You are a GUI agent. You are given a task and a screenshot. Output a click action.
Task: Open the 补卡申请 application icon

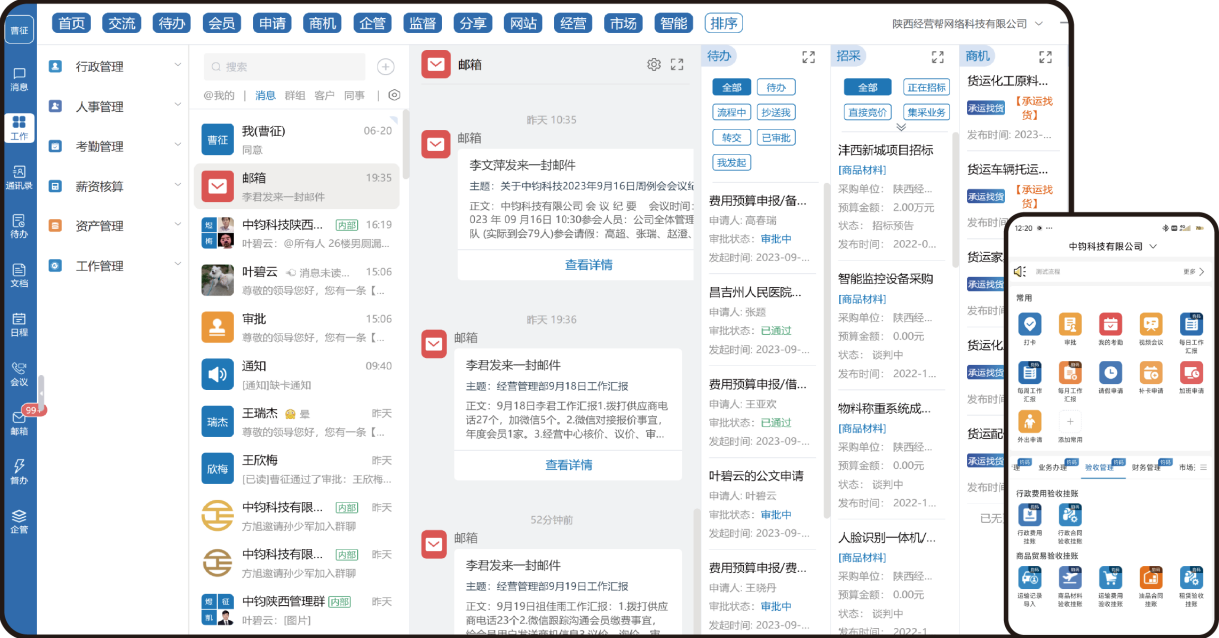[1151, 373]
